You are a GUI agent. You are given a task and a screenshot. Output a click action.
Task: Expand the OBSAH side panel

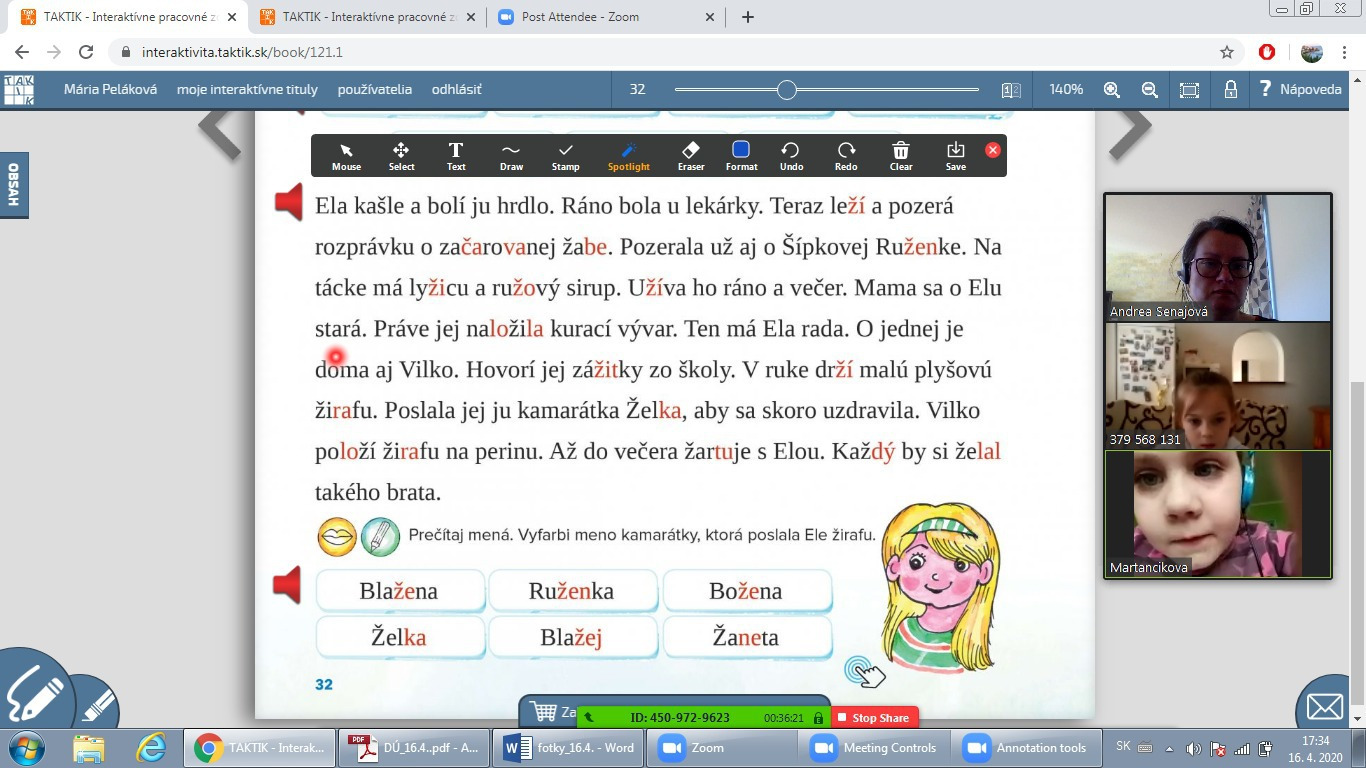click(x=14, y=185)
